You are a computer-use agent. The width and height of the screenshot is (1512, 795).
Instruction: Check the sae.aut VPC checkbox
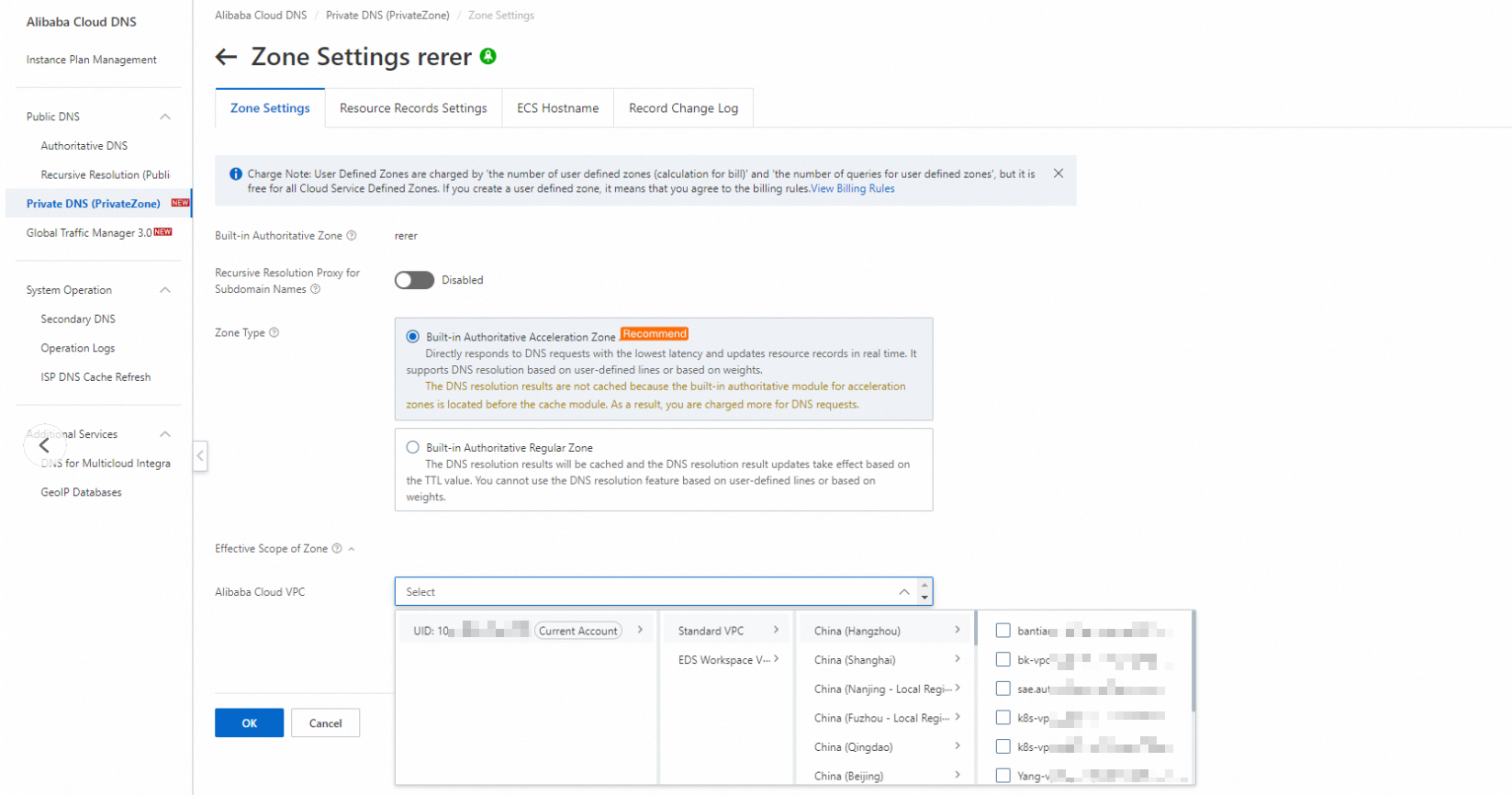point(1003,689)
